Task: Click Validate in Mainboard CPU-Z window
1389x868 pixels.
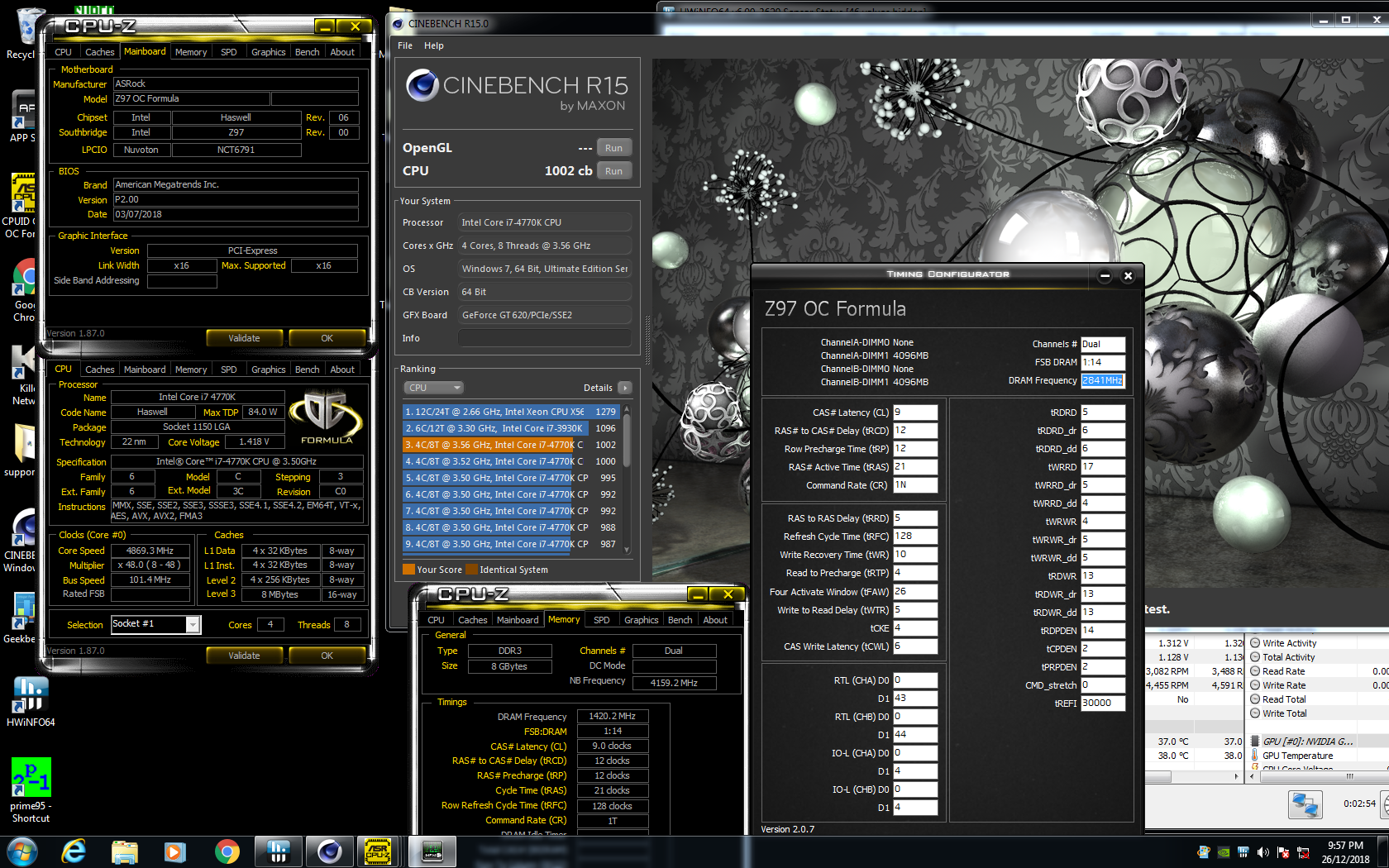Action: pyautogui.click(x=244, y=338)
